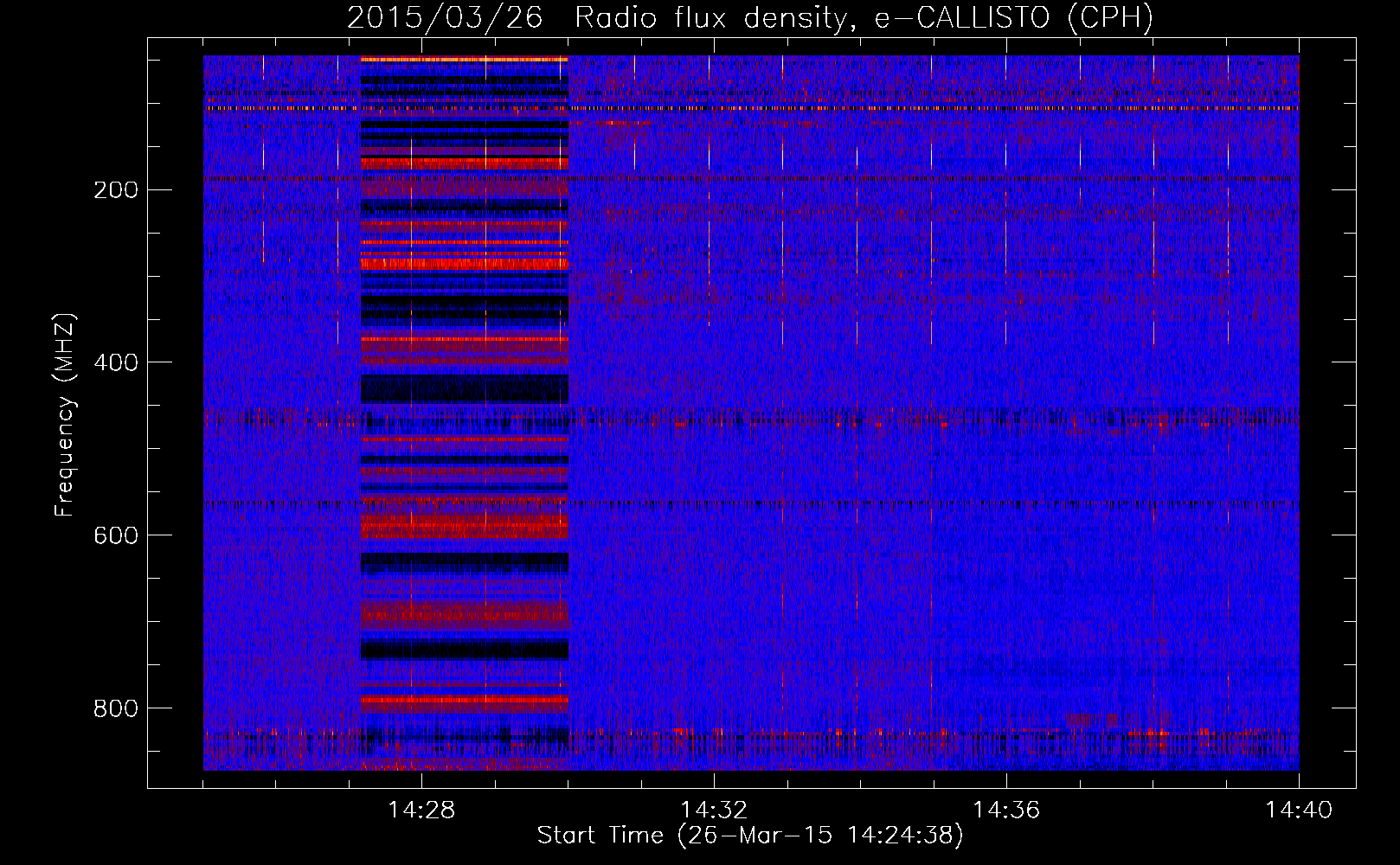Click the 'Frequency (MHZ)' y-axis label
The width and height of the screenshot is (1400, 865).
(x=65, y=414)
